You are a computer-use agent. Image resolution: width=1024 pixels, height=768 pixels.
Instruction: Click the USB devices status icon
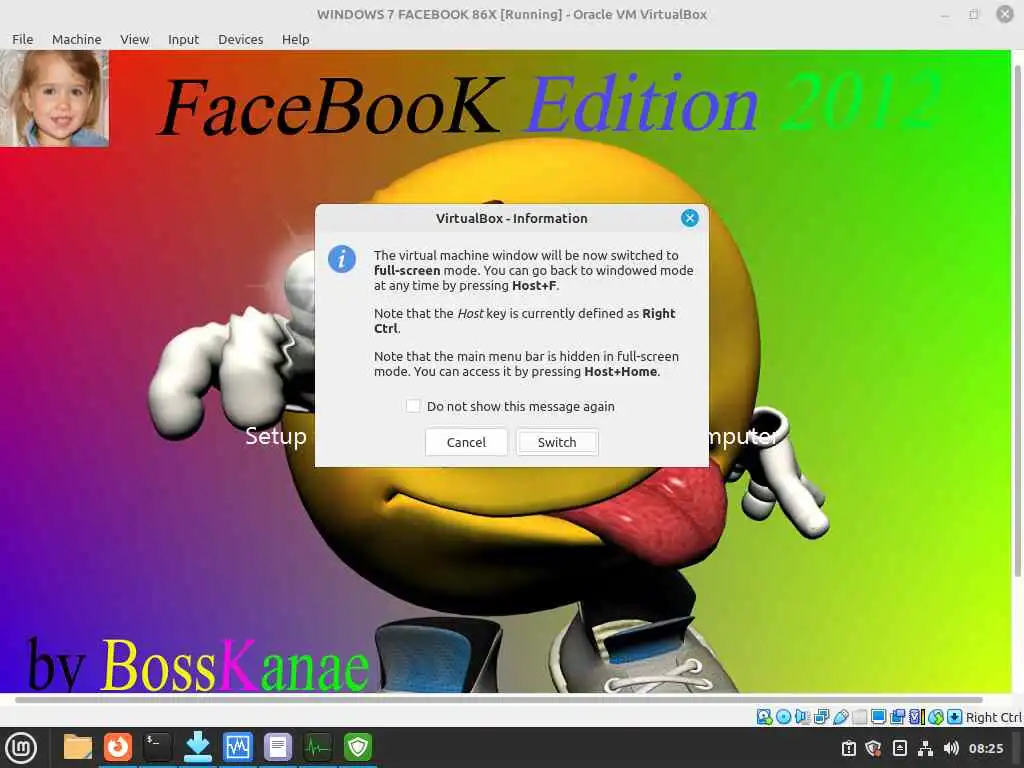click(840, 717)
